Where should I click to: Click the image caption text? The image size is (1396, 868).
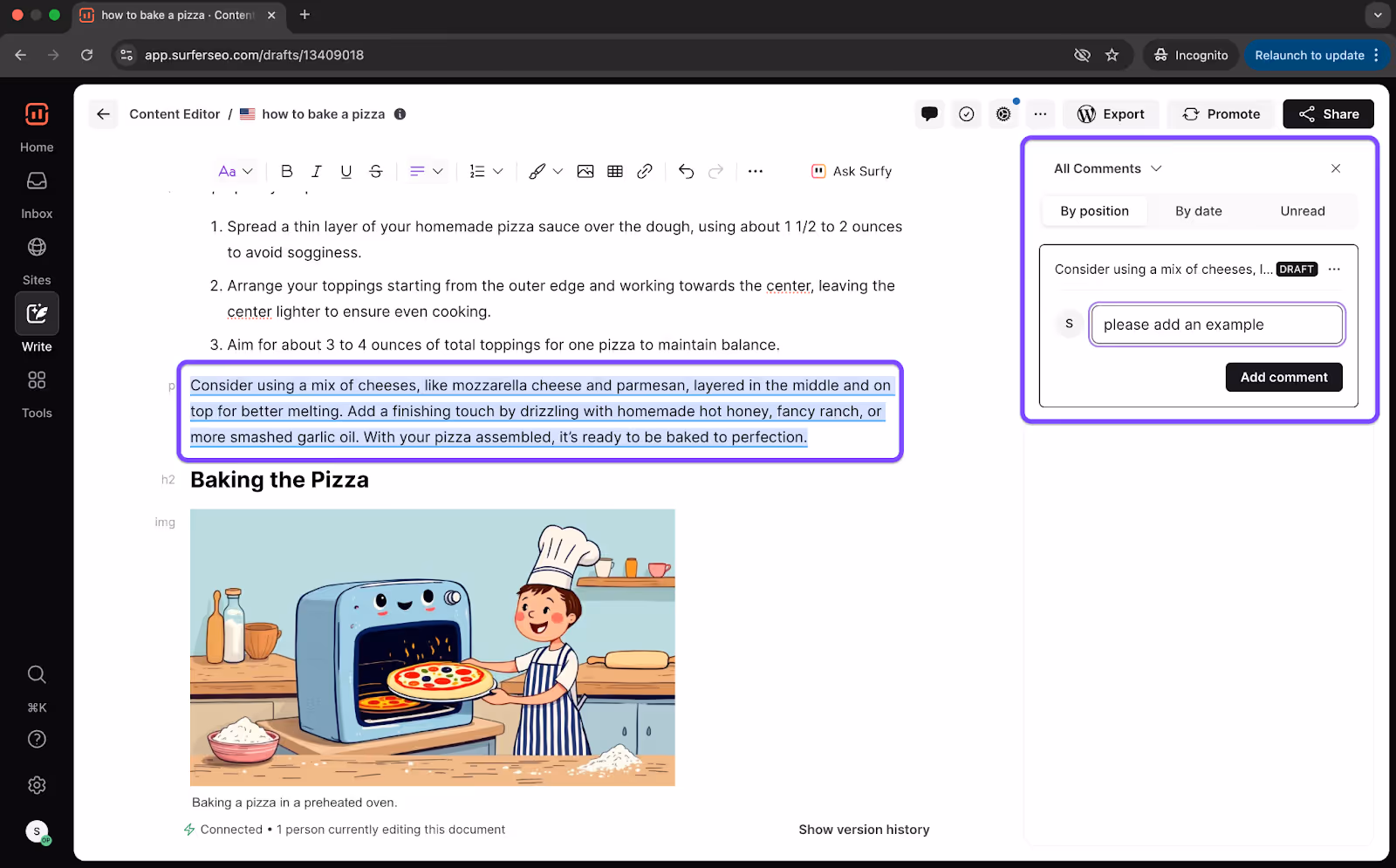point(294,803)
